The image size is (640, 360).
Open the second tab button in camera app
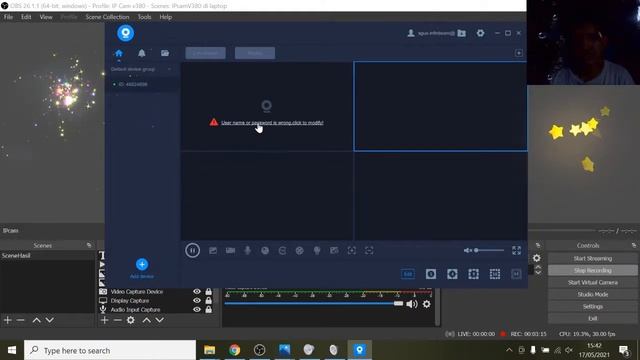pos(255,53)
